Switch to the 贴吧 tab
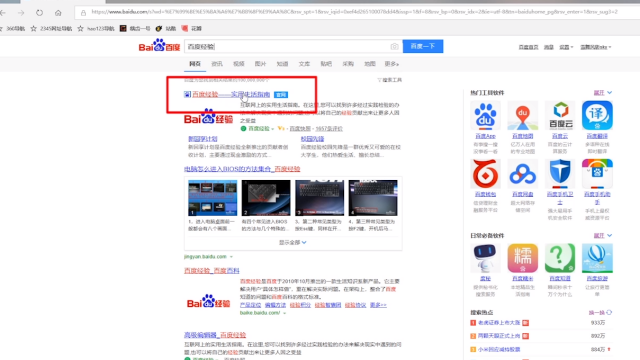Image resolution: width=640 pixels, height=360 pixels. pos(326,64)
